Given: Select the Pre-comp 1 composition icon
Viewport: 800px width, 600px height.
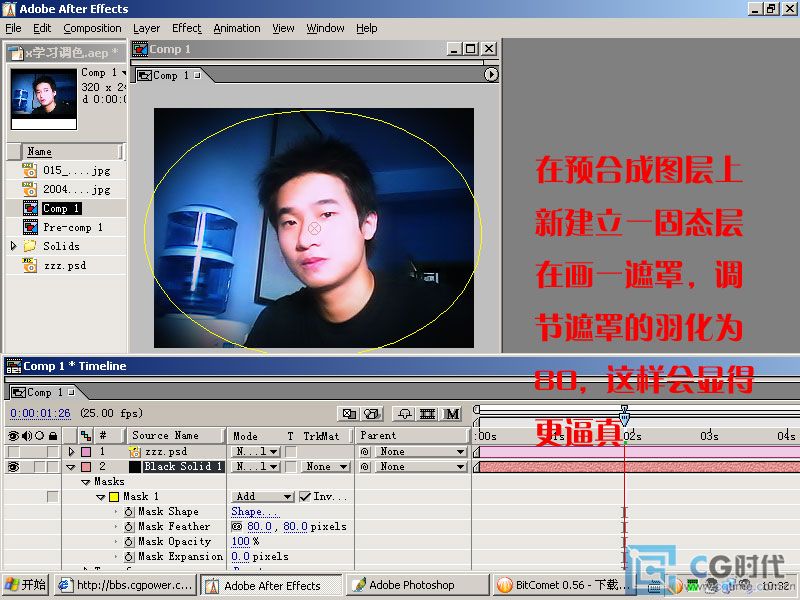Looking at the screenshot, I should click(30, 227).
